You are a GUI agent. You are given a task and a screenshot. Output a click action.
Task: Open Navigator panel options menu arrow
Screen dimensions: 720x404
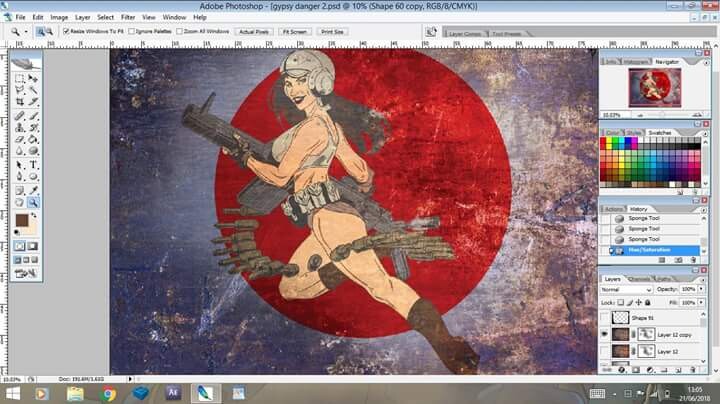pyautogui.click(x=706, y=62)
